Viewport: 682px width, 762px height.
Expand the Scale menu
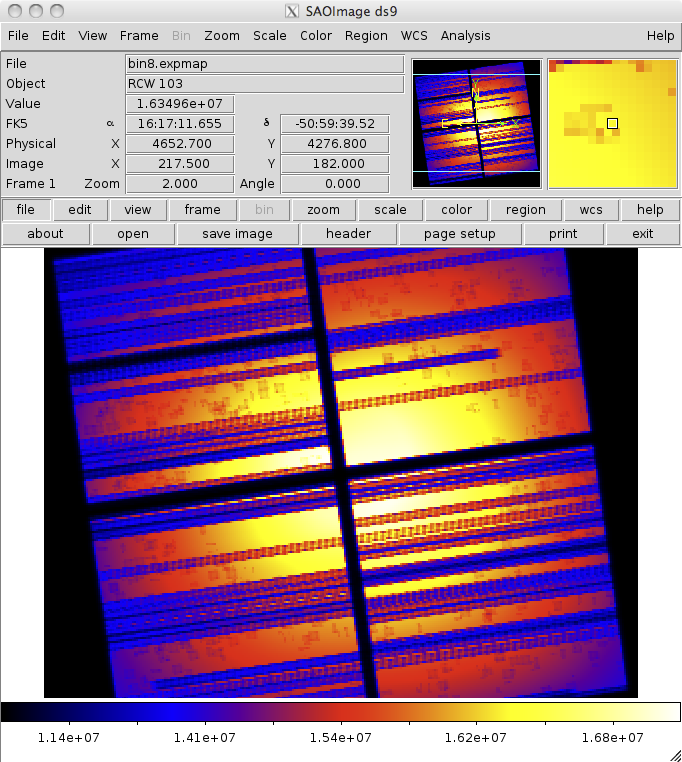tap(269, 35)
